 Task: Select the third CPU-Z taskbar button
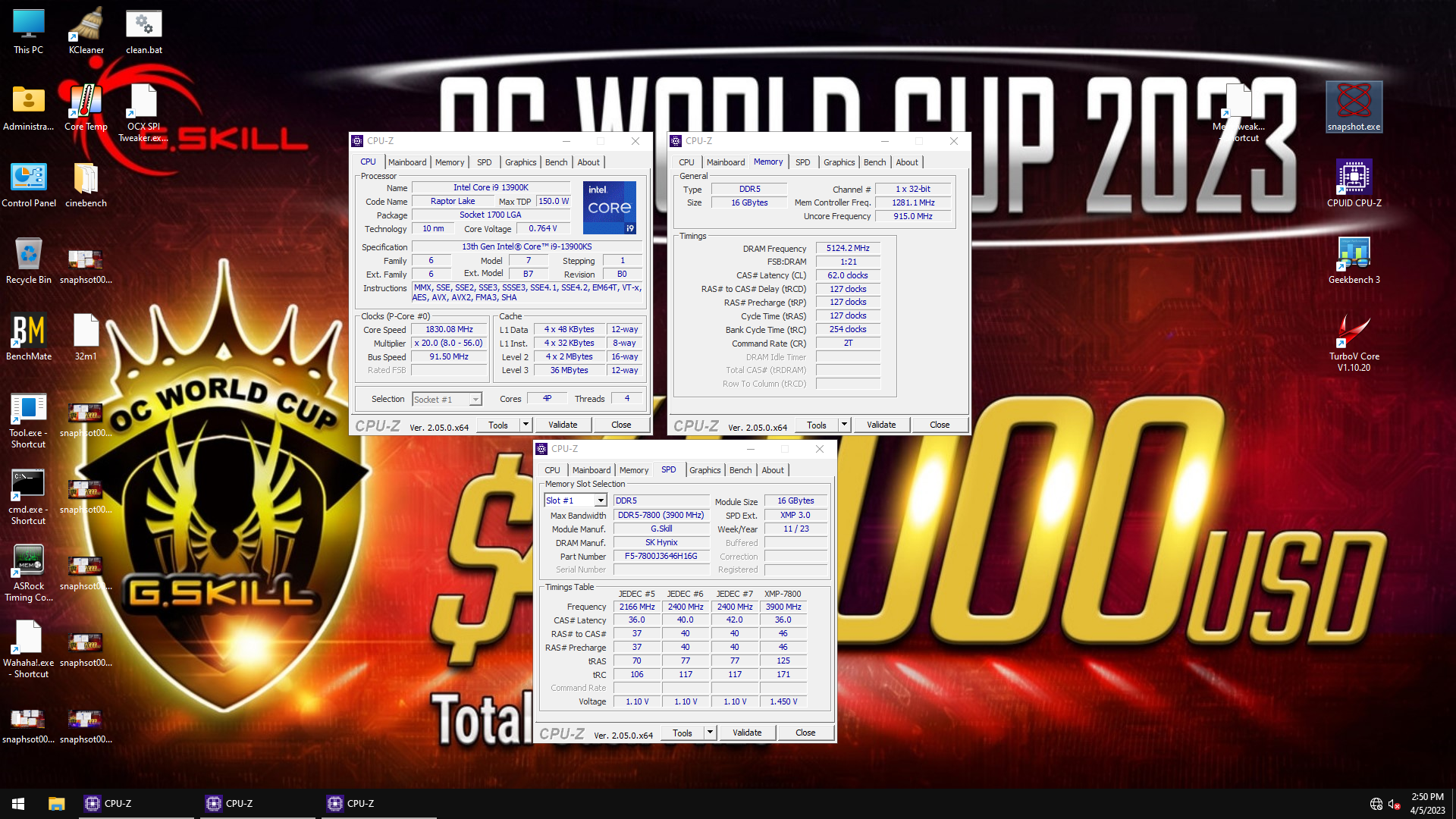point(379,804)
